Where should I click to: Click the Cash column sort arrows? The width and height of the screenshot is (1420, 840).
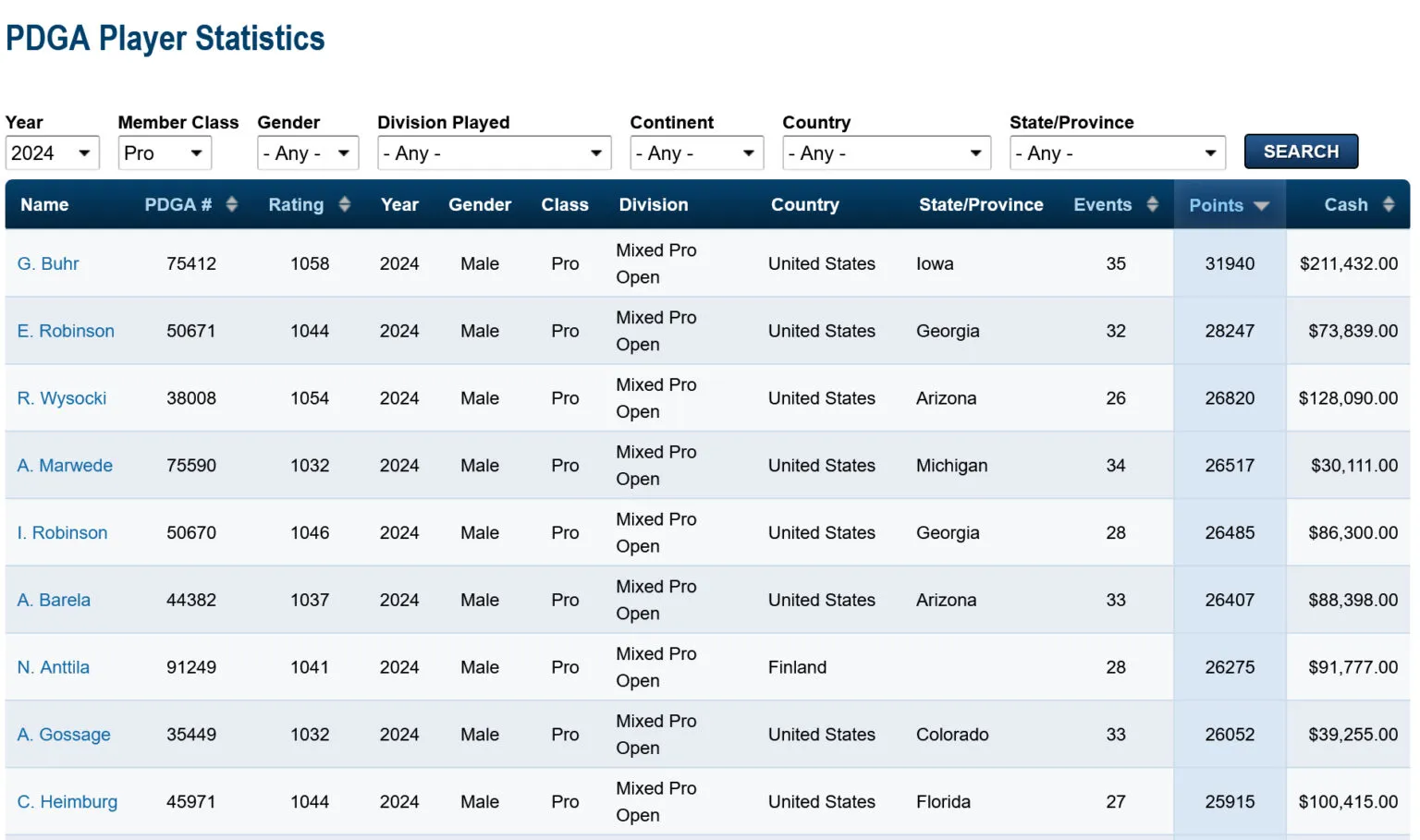tap(1388, 204)
